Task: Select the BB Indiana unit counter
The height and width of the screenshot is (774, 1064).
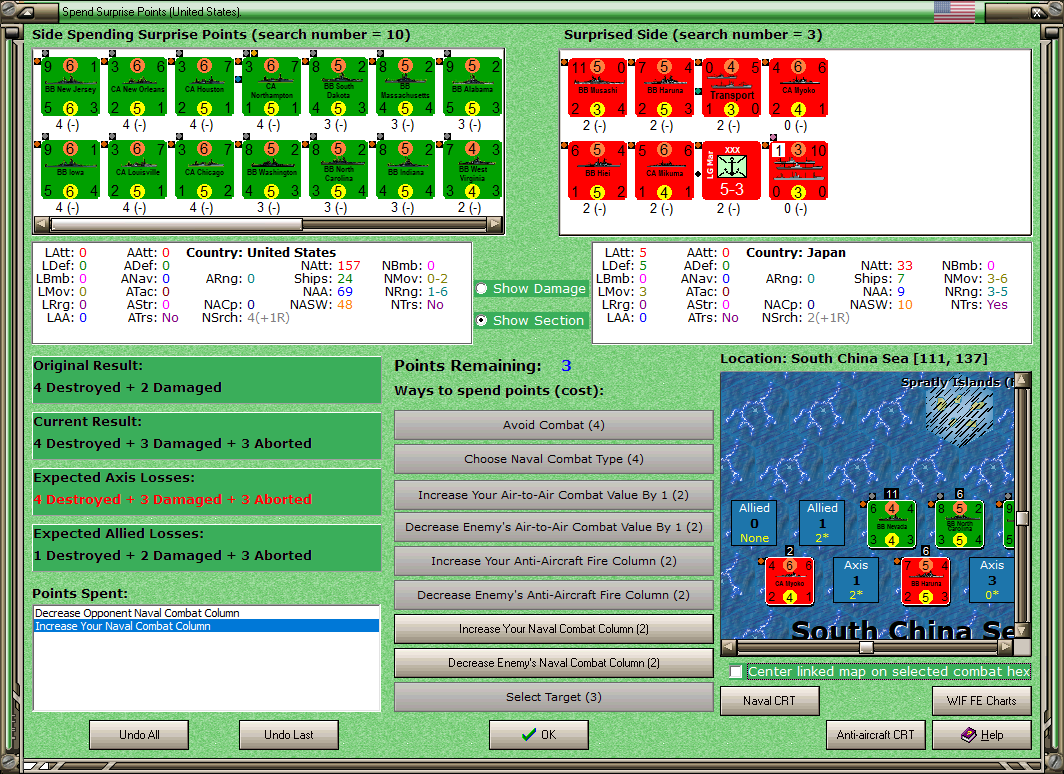Action: pyautogui.click(x=406, y=170)
